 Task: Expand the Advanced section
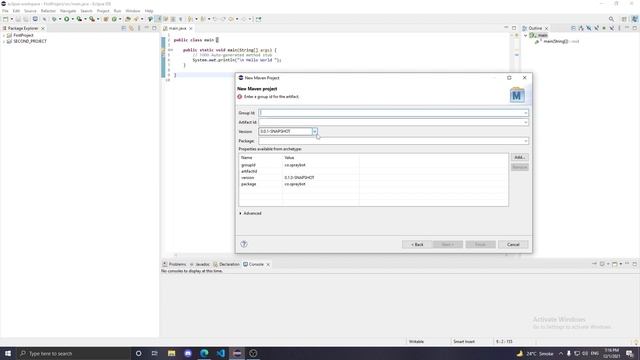(240, 213)
